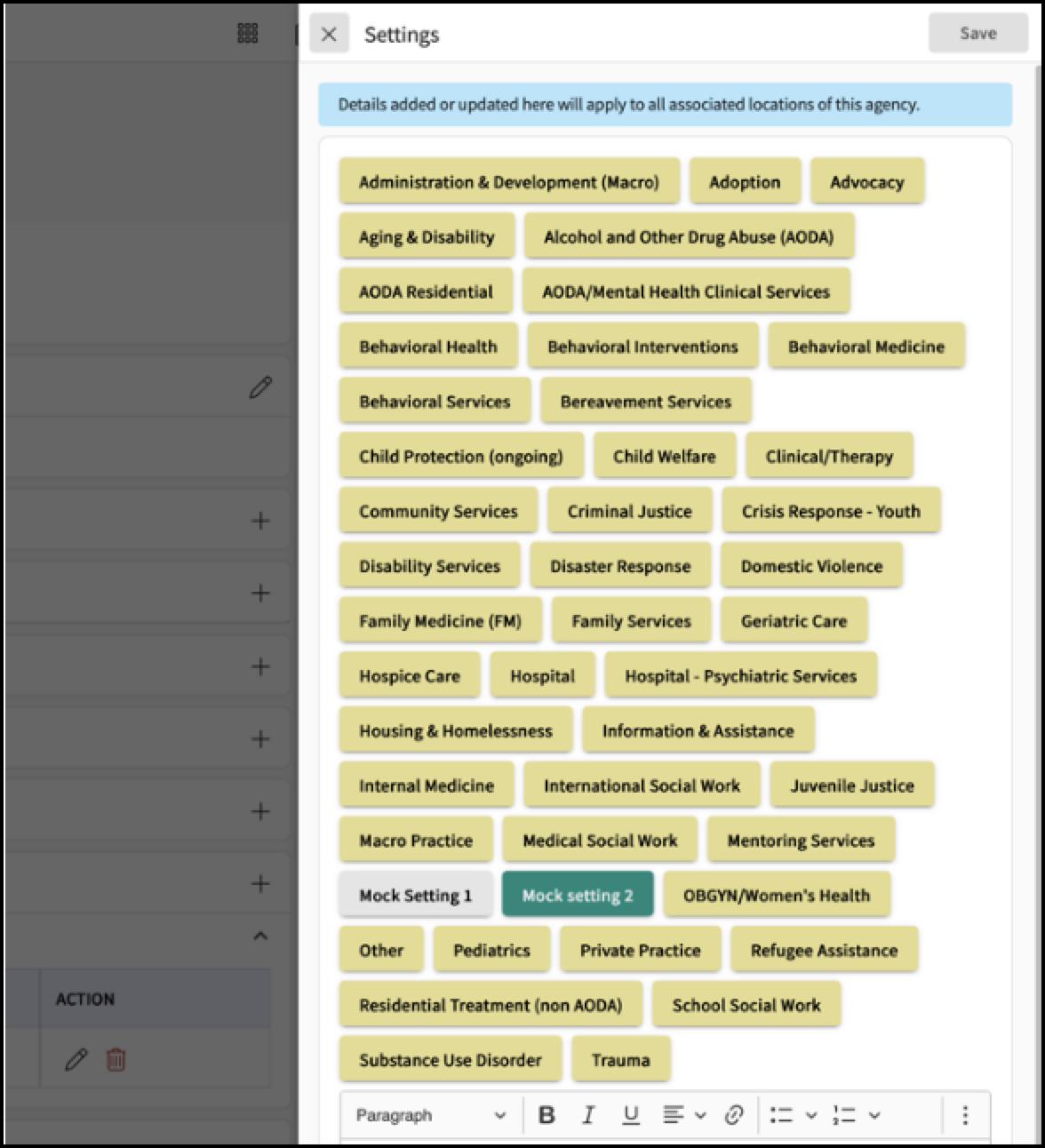Close the Settings panel
Screen dimensions: 1045x1148
(x=329, y=34)
